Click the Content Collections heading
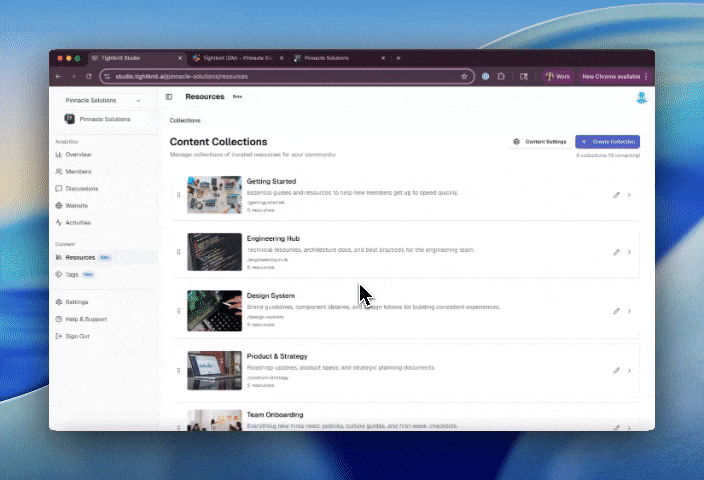 [218, 142]
